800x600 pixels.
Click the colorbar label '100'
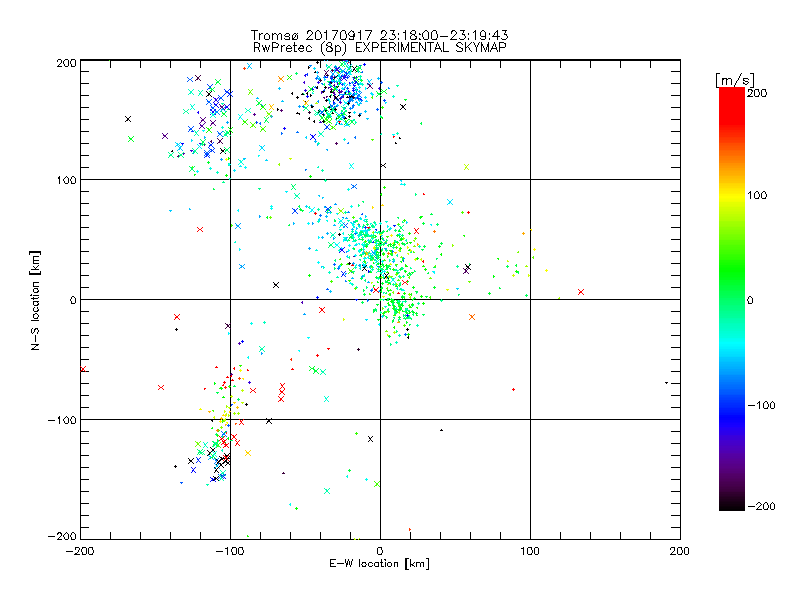[757, 195]
